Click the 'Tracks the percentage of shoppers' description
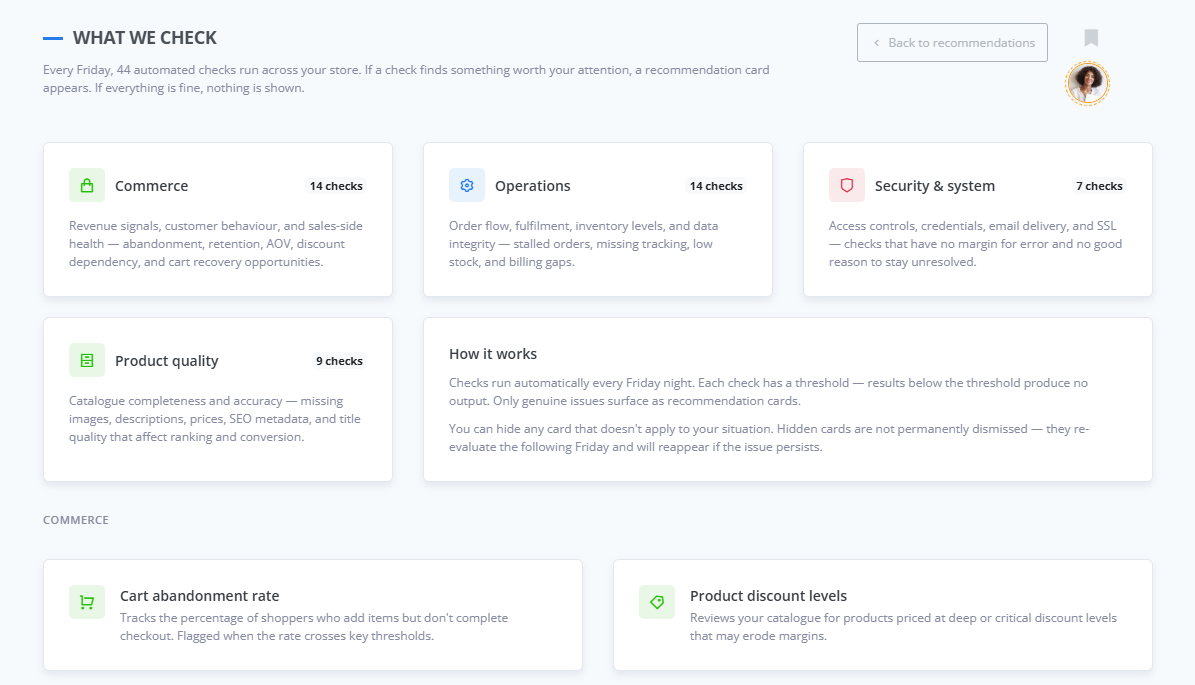1195x685 pixels. click(x=314, y=626)
